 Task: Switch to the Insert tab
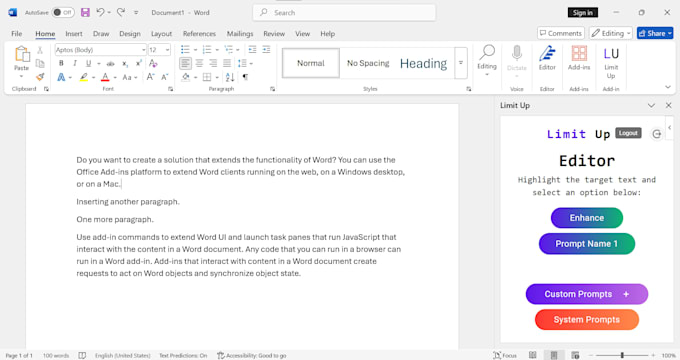(x=74, y=33)
